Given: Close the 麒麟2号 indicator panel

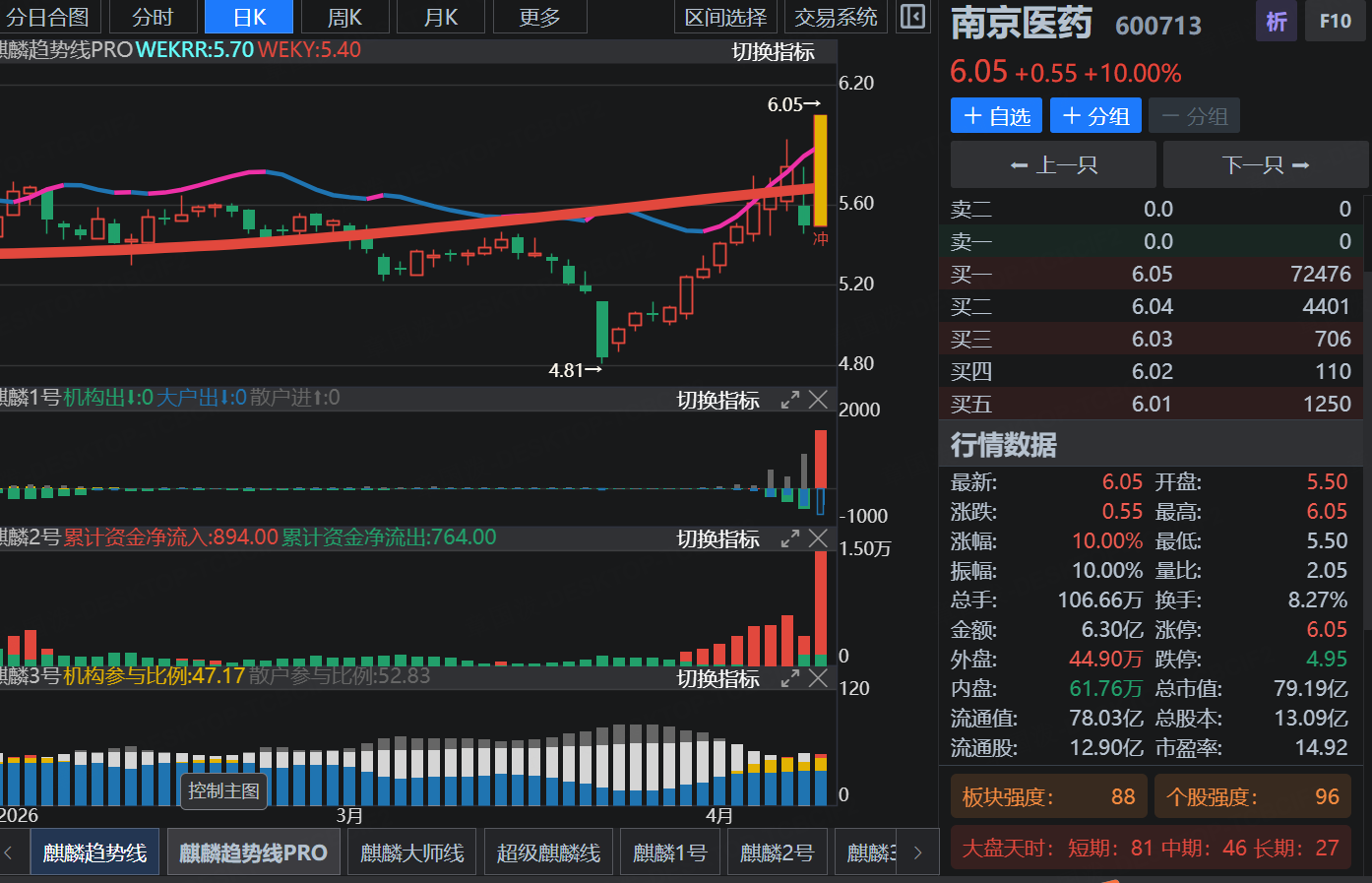Looking at the screenshot, I should pyautogui.click(x=818, y=538).
